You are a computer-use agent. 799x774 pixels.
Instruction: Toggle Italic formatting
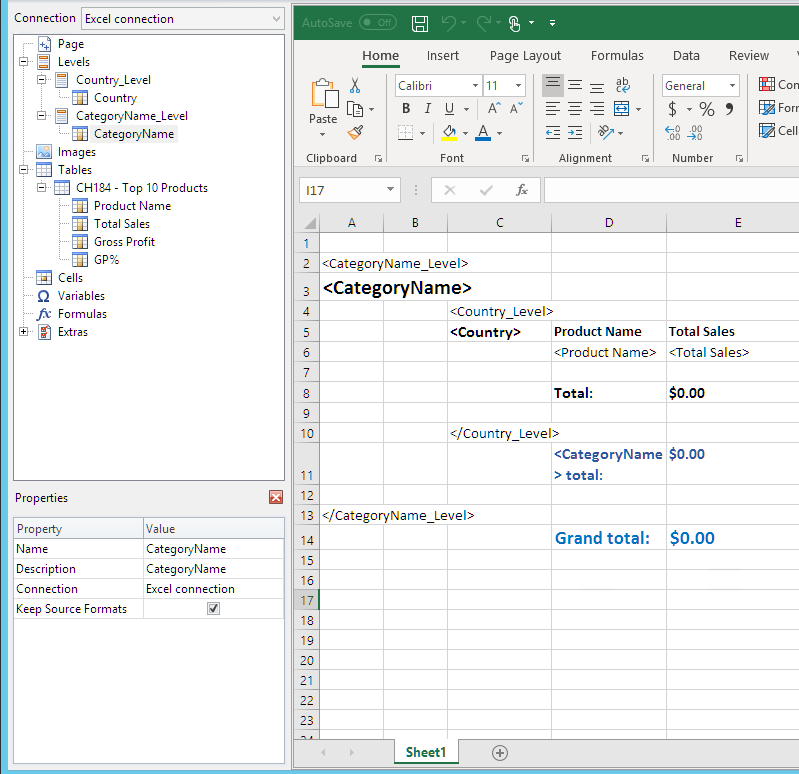(428, 109)
